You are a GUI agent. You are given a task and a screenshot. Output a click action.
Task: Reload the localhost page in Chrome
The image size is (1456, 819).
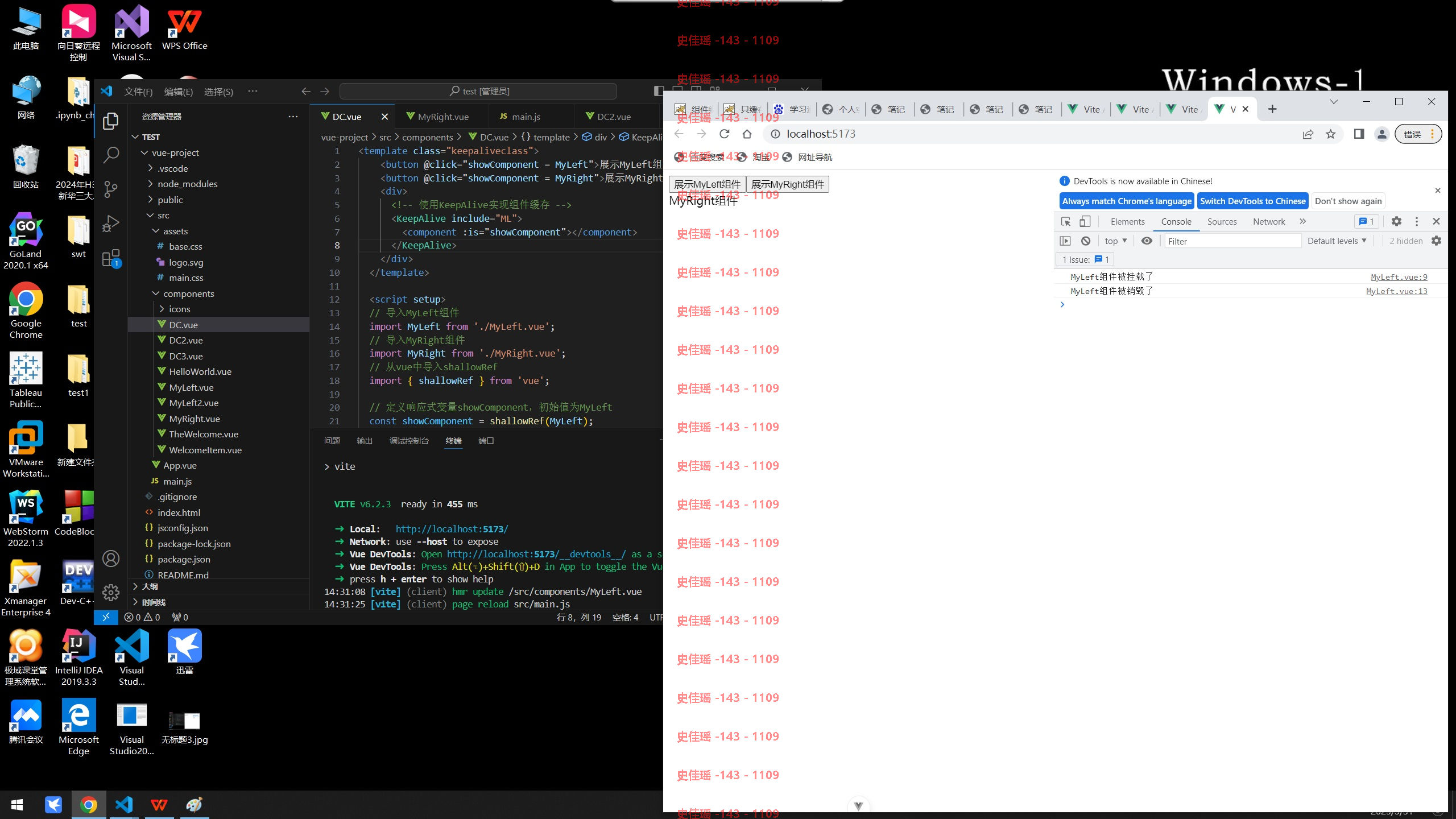click(724, 134)
